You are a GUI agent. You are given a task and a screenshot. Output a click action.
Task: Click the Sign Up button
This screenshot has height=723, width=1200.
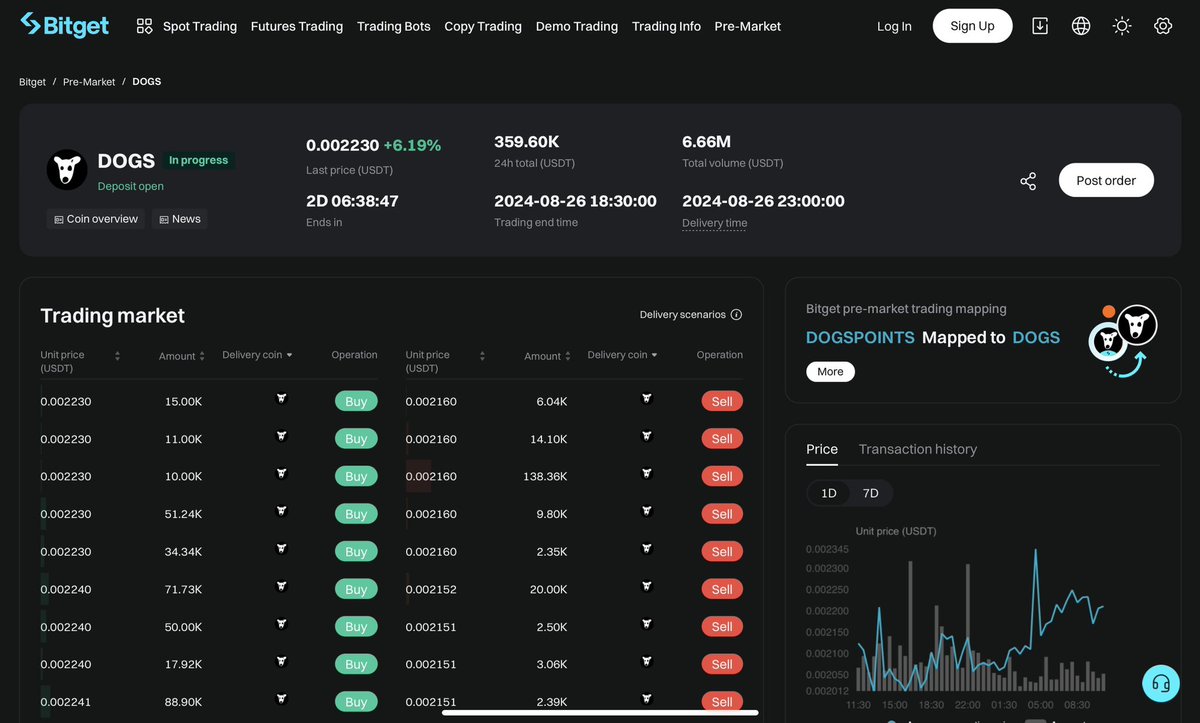click(x=972, y=26)
